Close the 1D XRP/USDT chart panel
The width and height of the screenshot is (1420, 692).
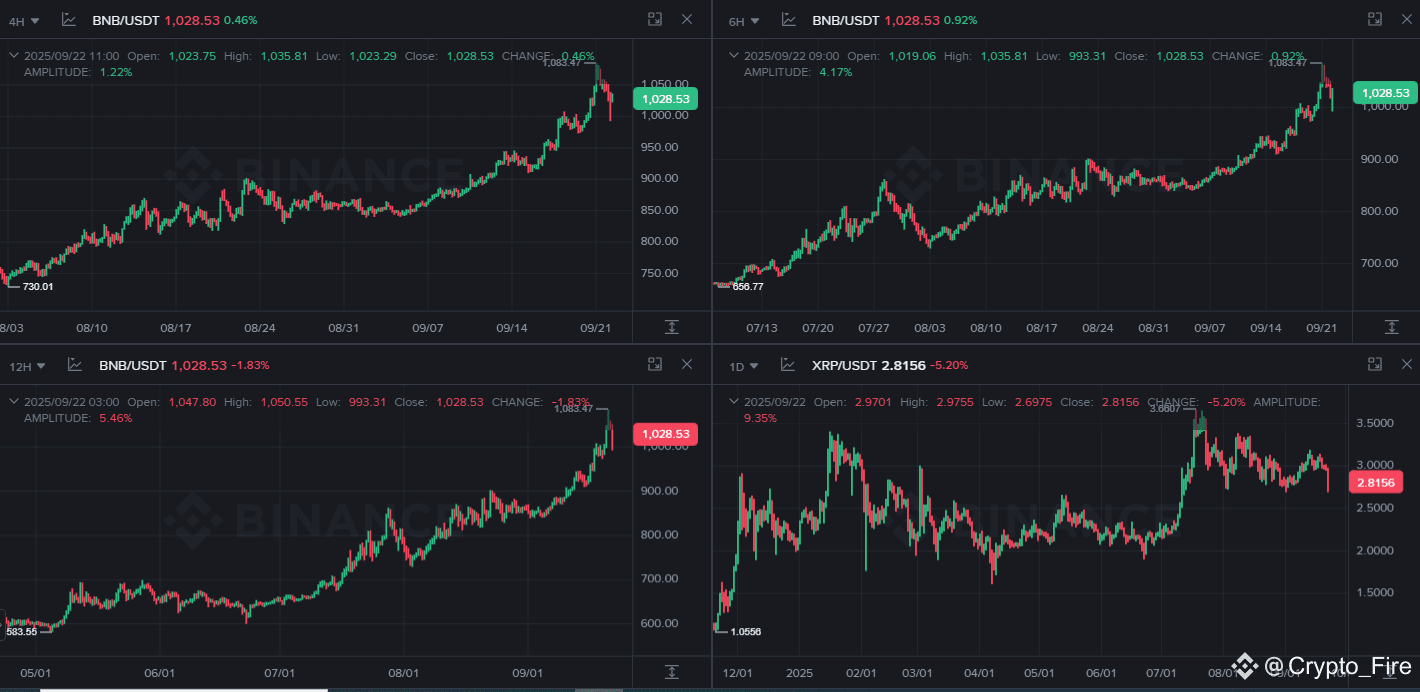[1407, 364]
